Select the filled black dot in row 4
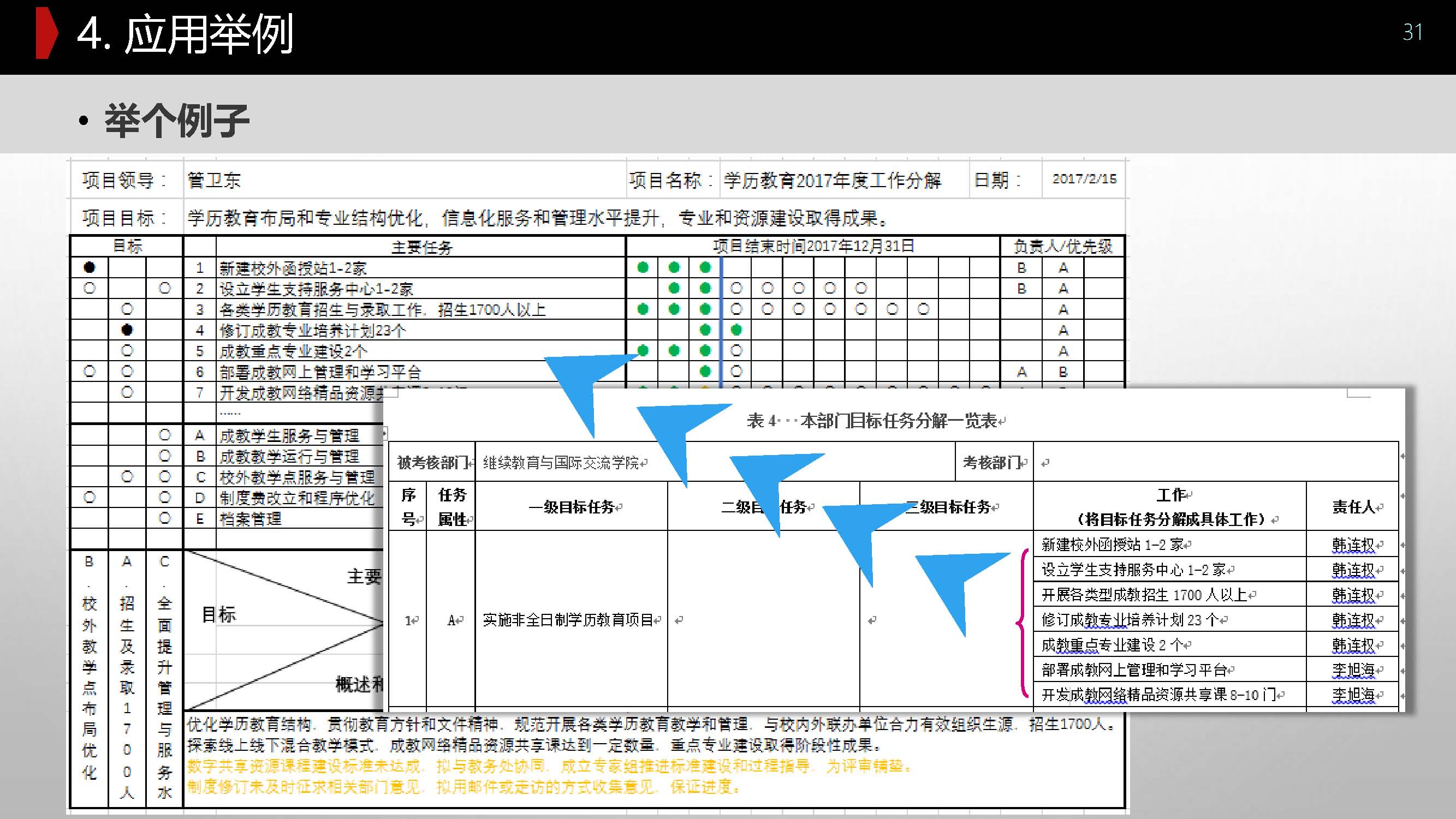This screenshot has width=1456, height=819. tap(127, 330)
